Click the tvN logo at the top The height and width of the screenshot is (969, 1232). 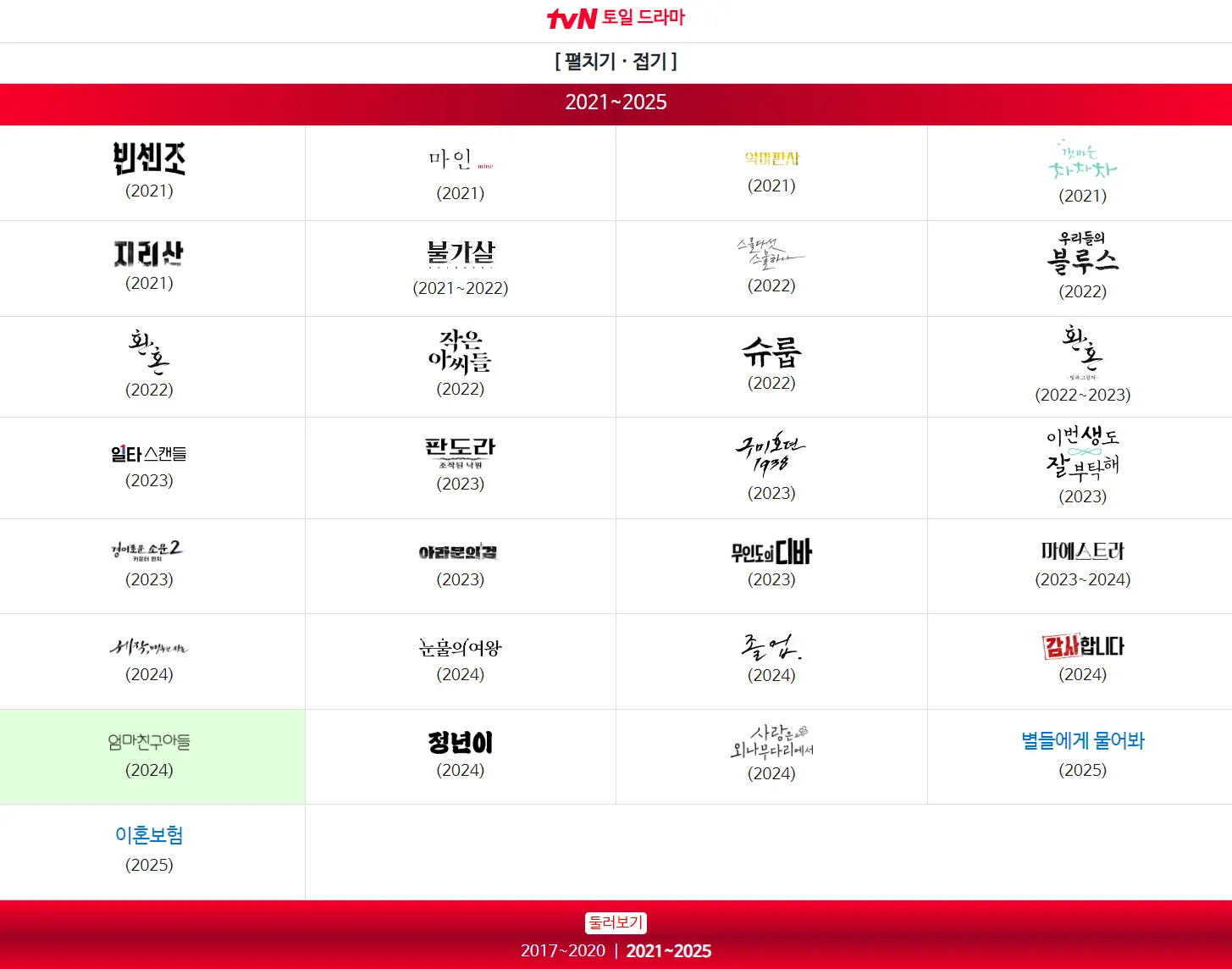(572, 18)
